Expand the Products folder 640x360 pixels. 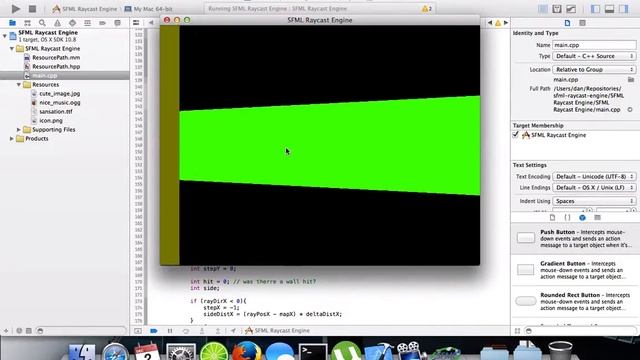coord(12,138)
